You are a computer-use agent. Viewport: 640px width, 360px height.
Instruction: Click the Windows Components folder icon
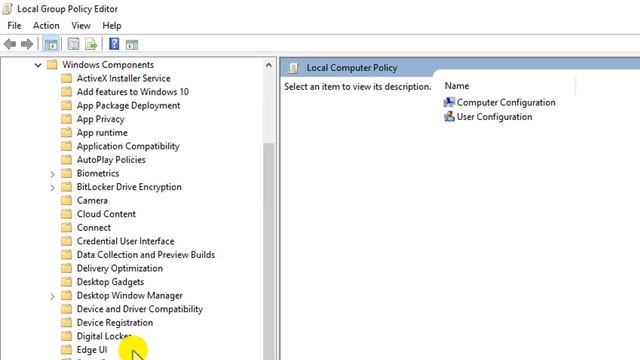click(52, 64)
